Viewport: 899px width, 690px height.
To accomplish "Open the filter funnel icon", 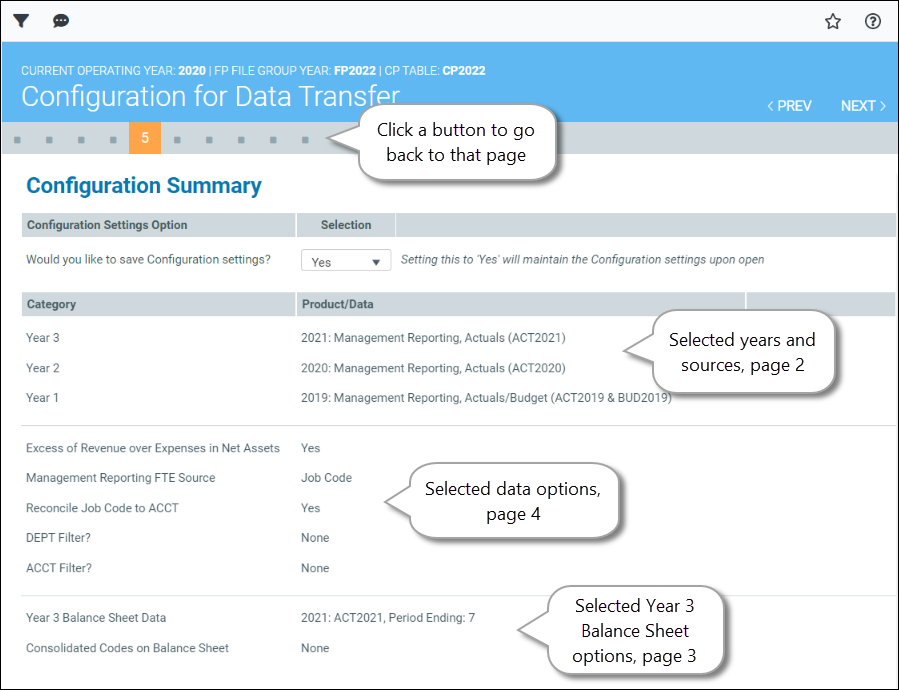I will point(21,21).
